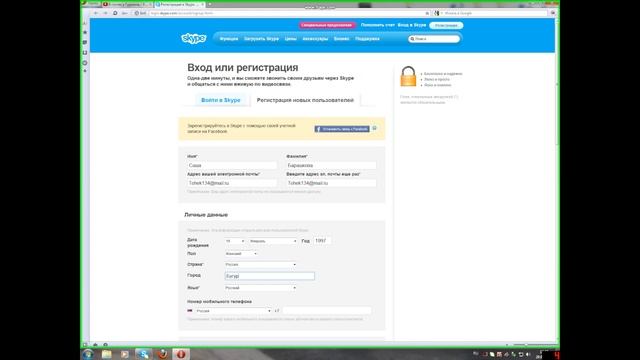Open the country (Страна) dropdown
640x360 pixels.
260,264
